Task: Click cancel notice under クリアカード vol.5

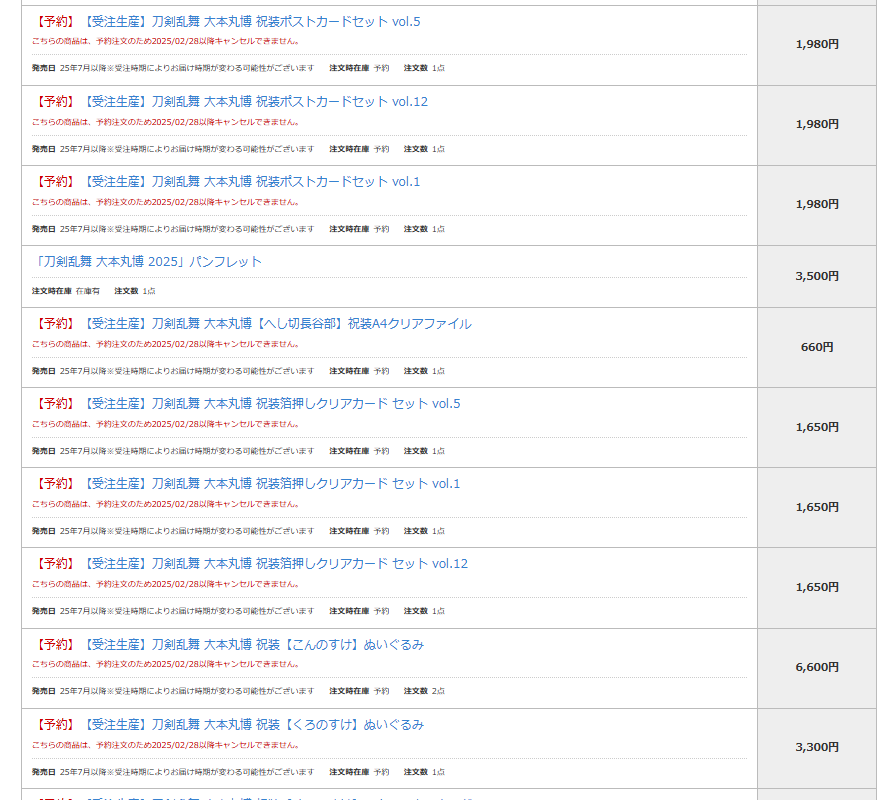Action: pos(166,424)
